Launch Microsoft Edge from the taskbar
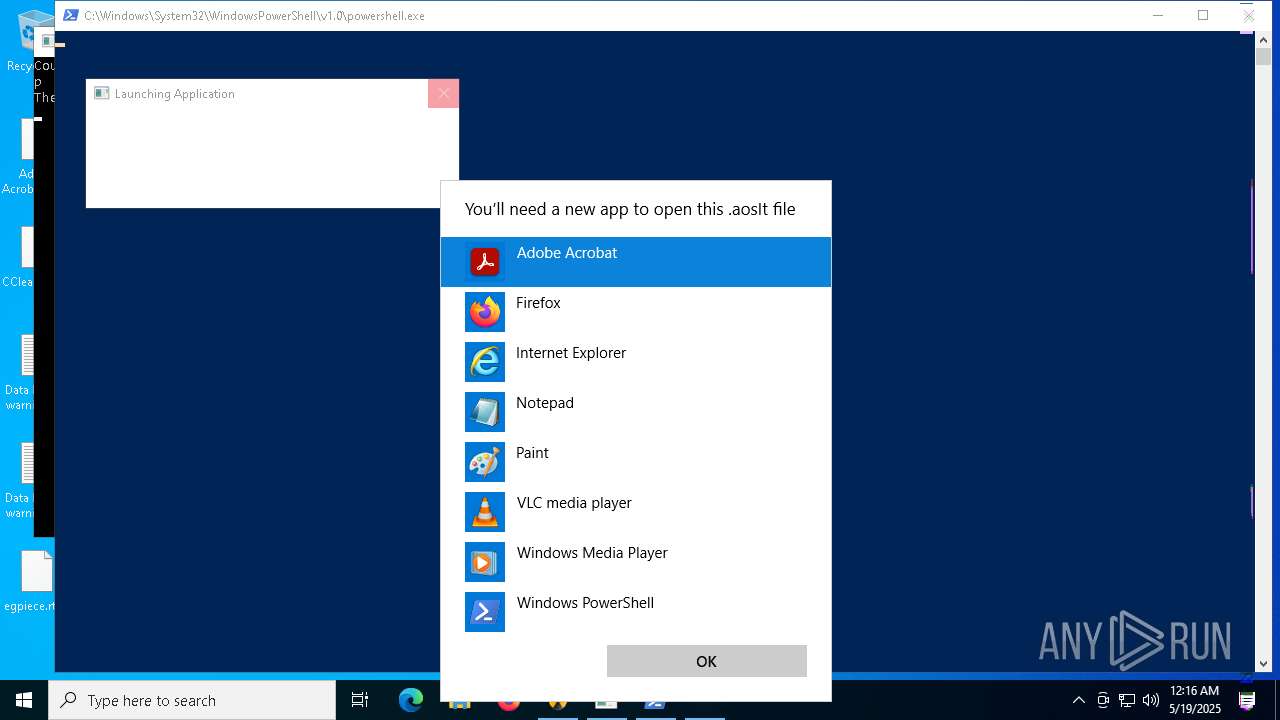The width and height of the screenshot is (1280, 720). pos(410,700)
